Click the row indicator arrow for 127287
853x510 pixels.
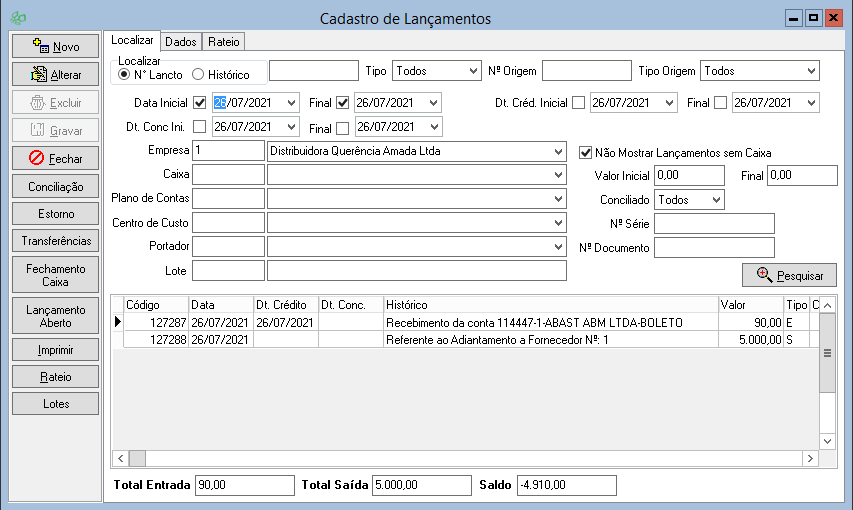click(117, 322)
